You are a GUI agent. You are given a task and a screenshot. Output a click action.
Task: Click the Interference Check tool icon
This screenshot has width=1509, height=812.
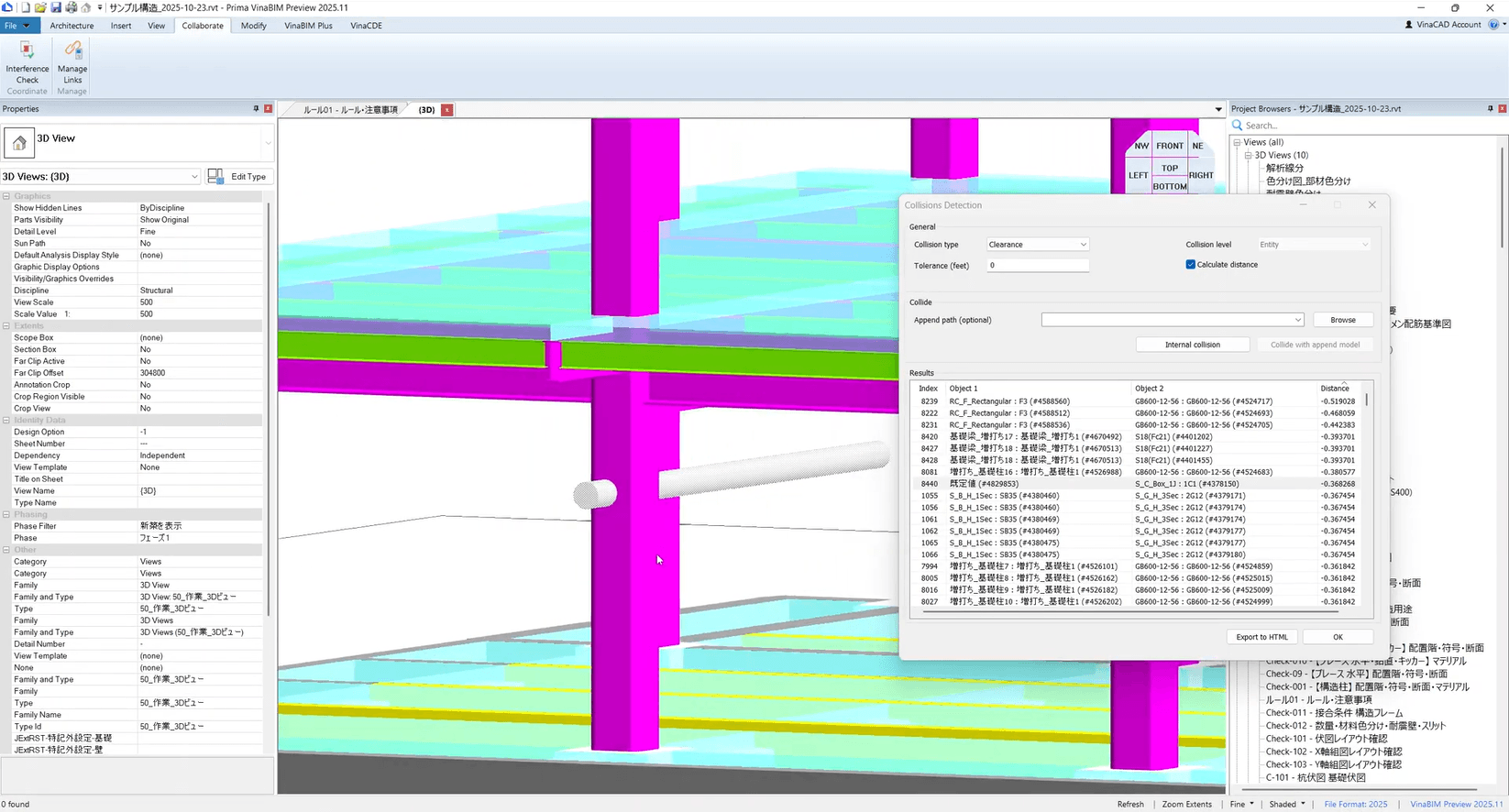coord(27,50)
